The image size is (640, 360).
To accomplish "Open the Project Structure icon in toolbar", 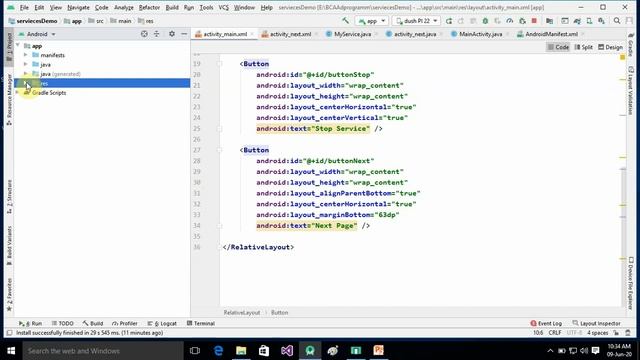I will (549, 21).
